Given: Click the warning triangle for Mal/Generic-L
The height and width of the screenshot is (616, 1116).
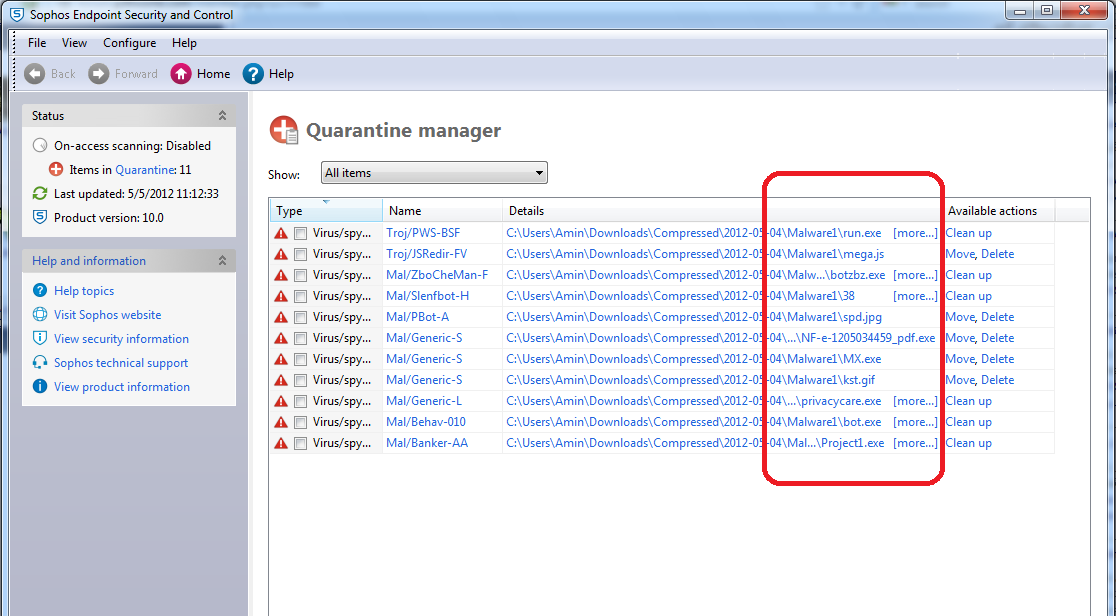Looking at the screenshot, I should coord(281,401).
